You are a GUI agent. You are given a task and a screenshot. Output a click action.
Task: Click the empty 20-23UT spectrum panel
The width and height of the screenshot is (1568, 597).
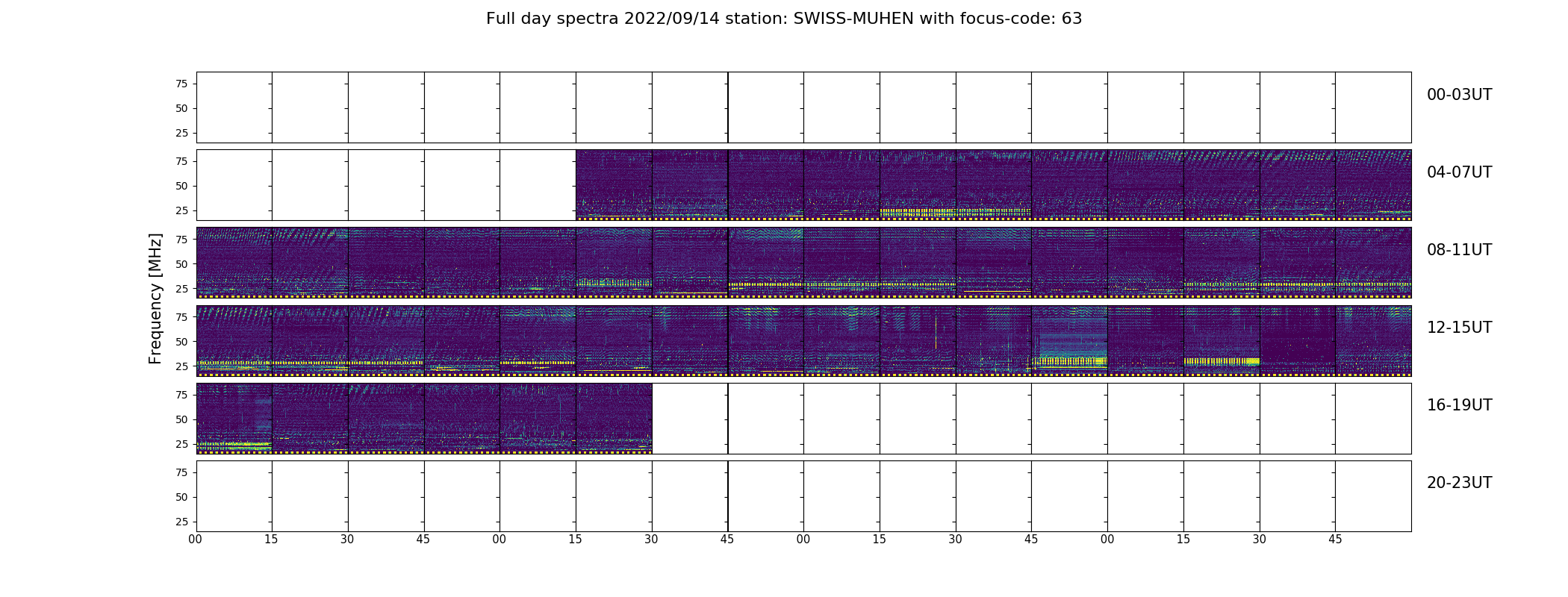803,496
